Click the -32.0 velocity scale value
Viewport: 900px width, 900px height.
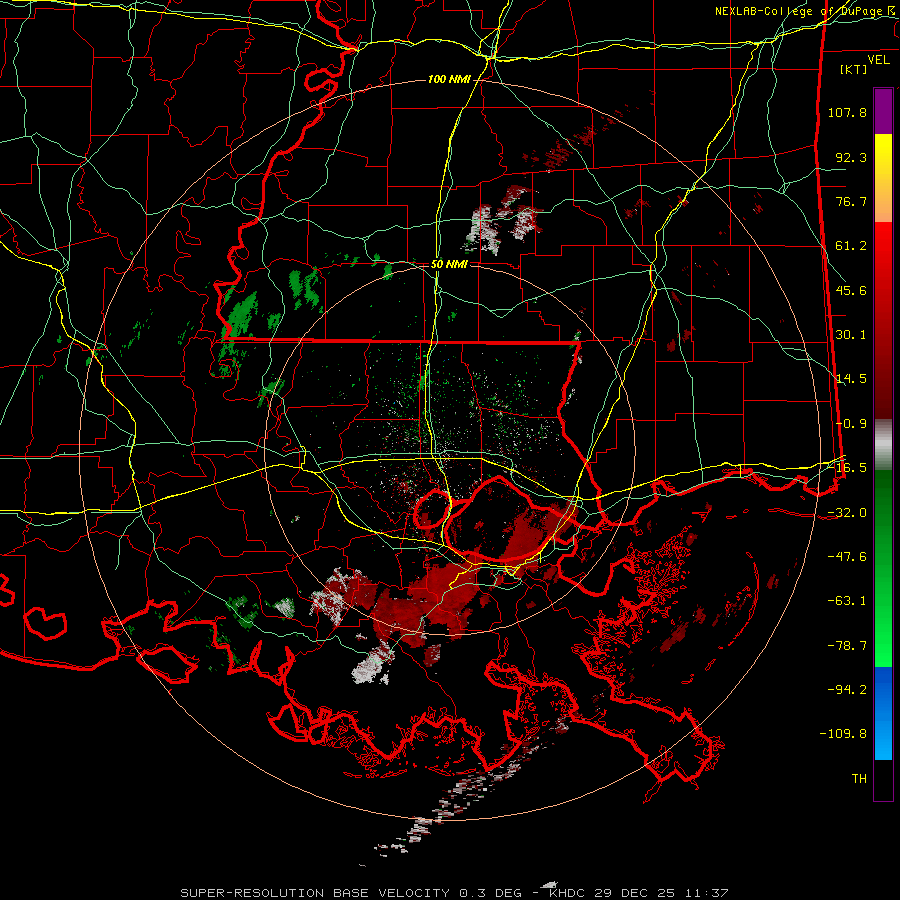click(x=847, y=513)
